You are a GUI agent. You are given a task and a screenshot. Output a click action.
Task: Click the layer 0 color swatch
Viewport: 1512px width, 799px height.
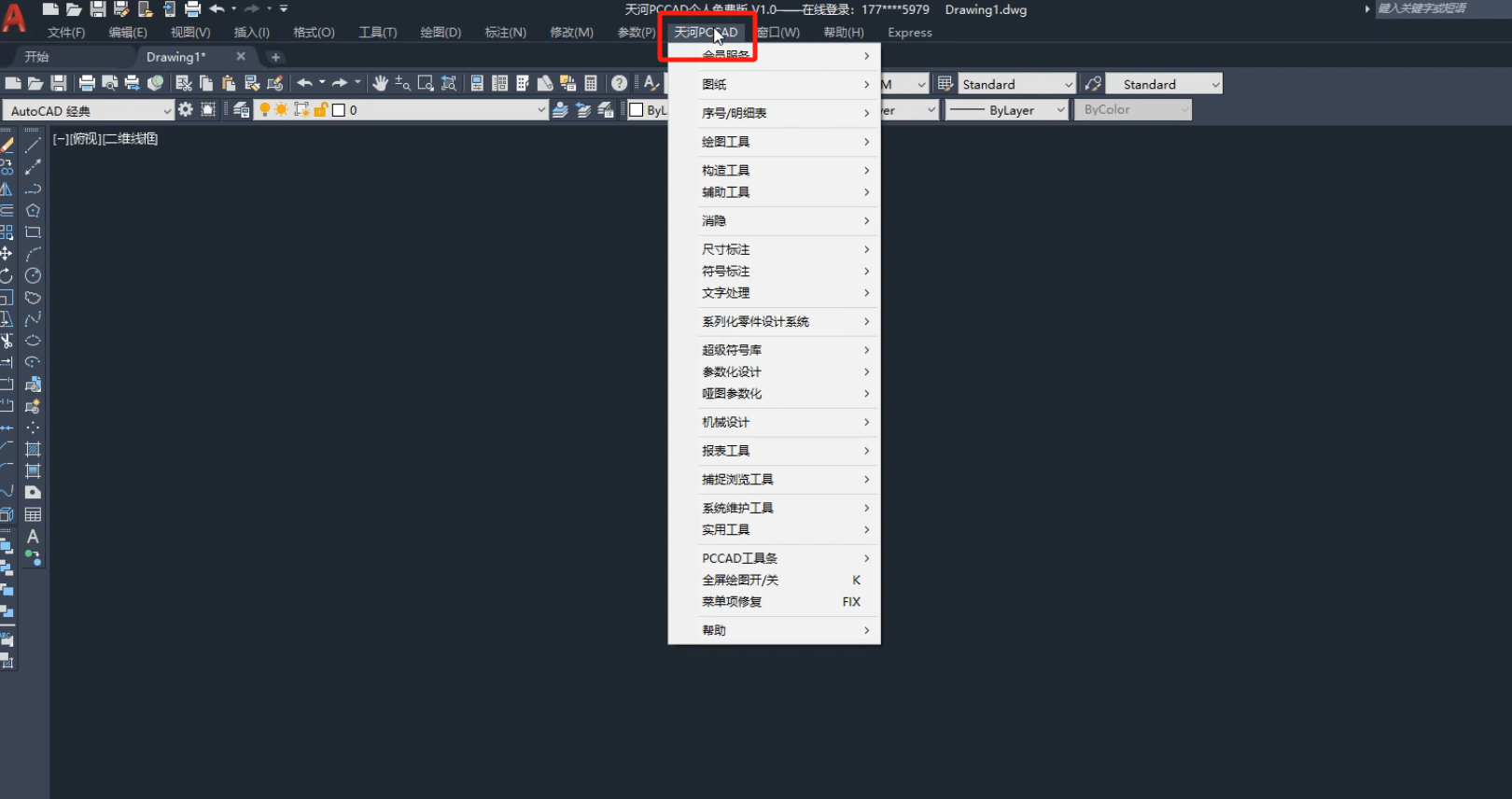(339, 110)
